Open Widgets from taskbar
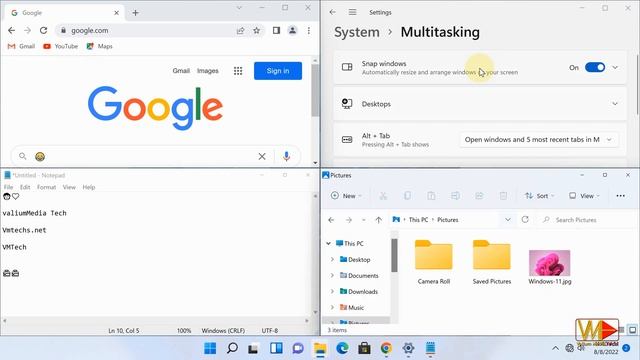640x360 pixels. [276, 348]
